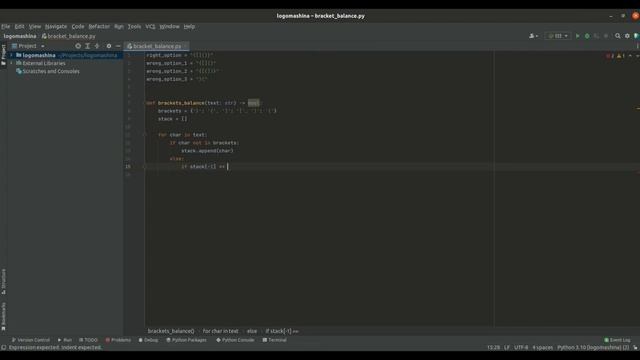Open the View menu
Screen dimensions: 640x360
35,27
